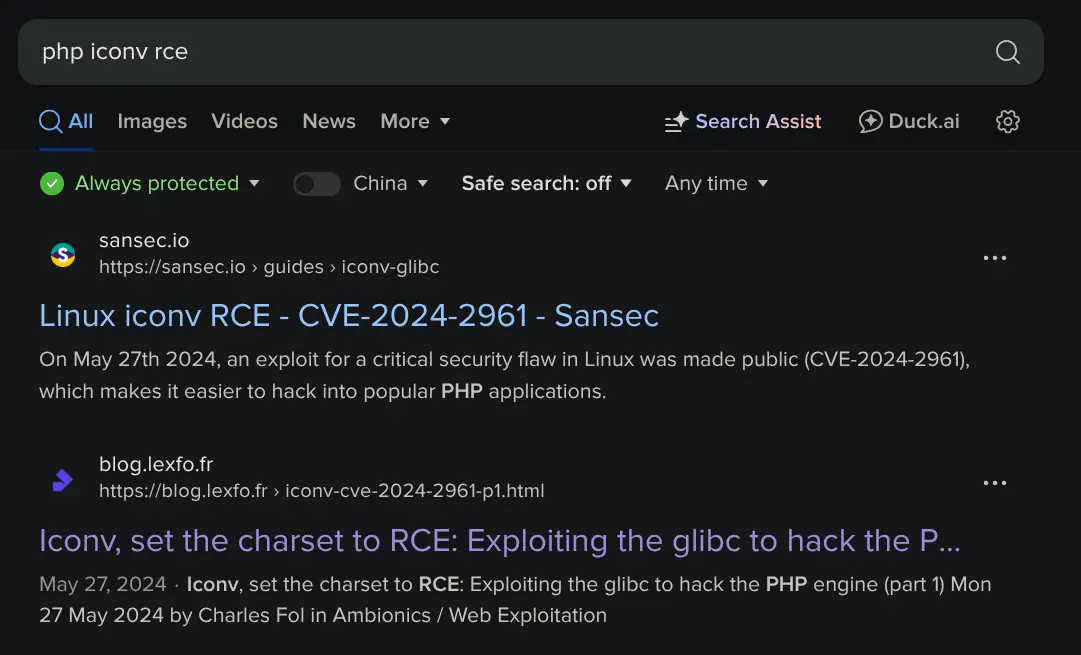Expand the Always protected dropdown

(254, 184)
